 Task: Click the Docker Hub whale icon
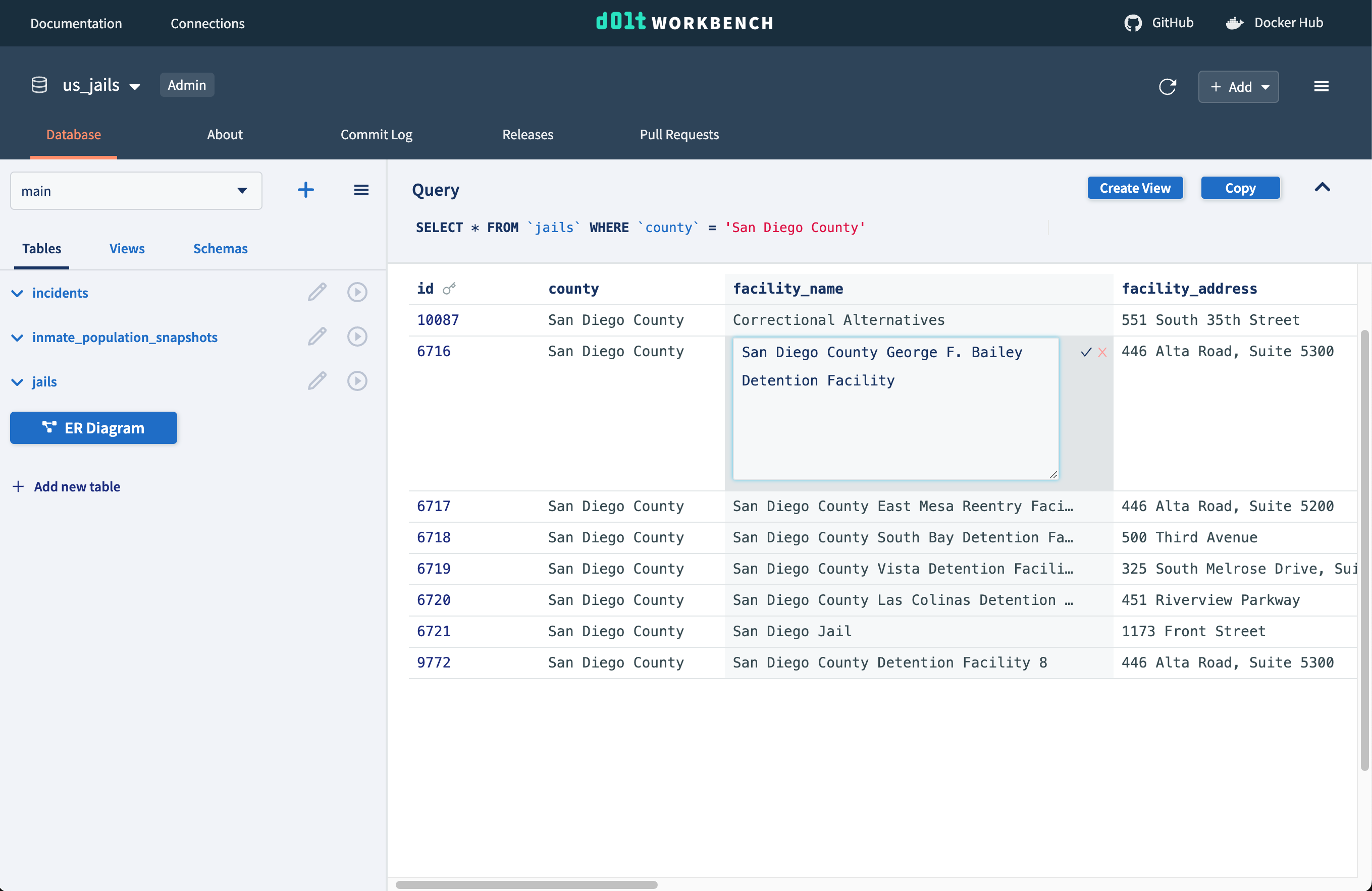tap(1234, 23)
